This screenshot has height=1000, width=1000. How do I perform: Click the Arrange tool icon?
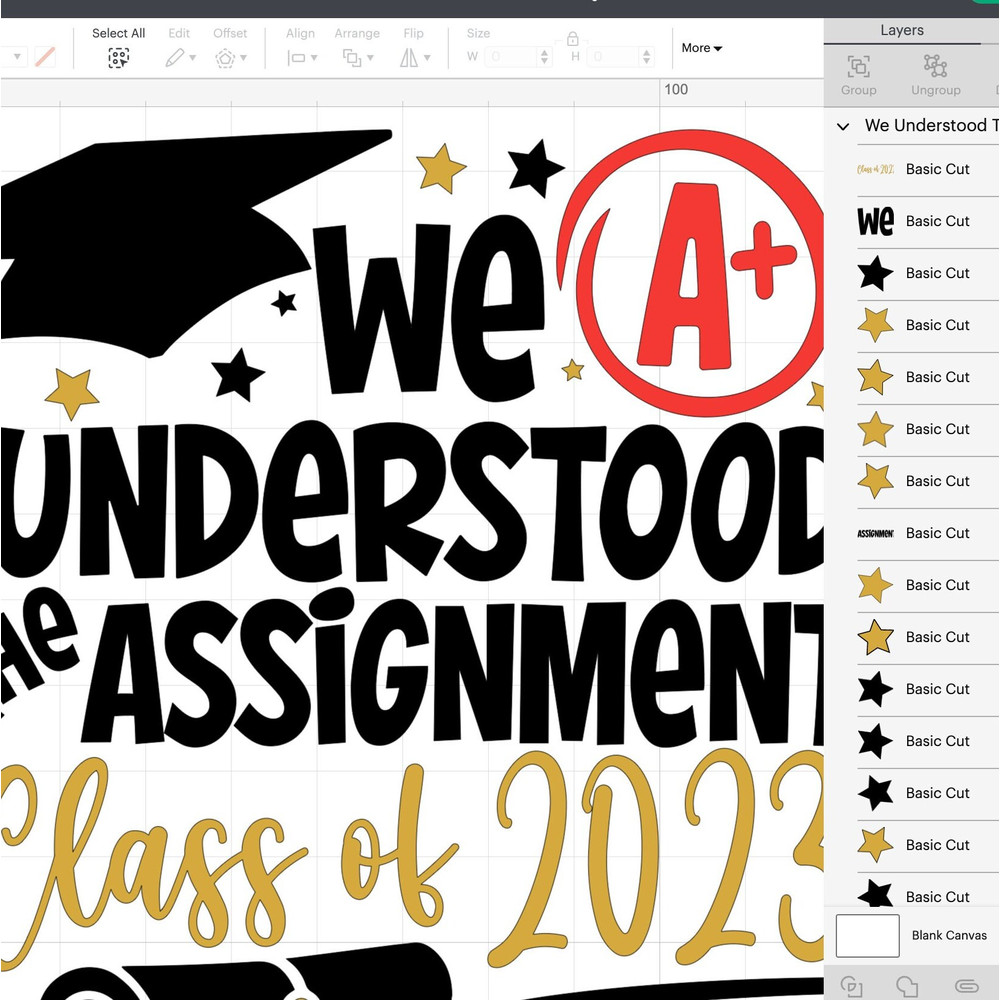351,58
